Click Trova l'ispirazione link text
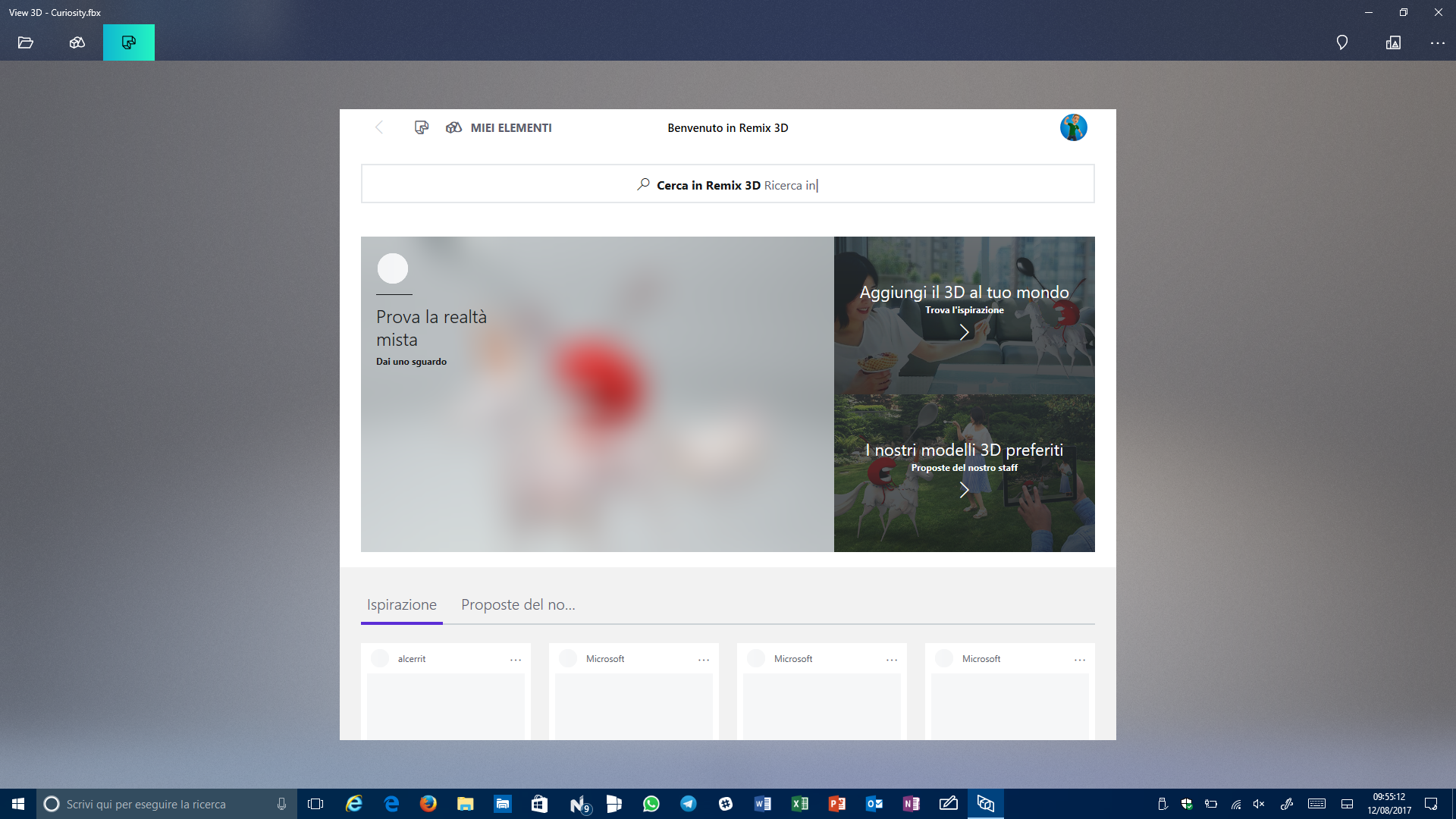1456x819 pixels. tap(965, 310)
